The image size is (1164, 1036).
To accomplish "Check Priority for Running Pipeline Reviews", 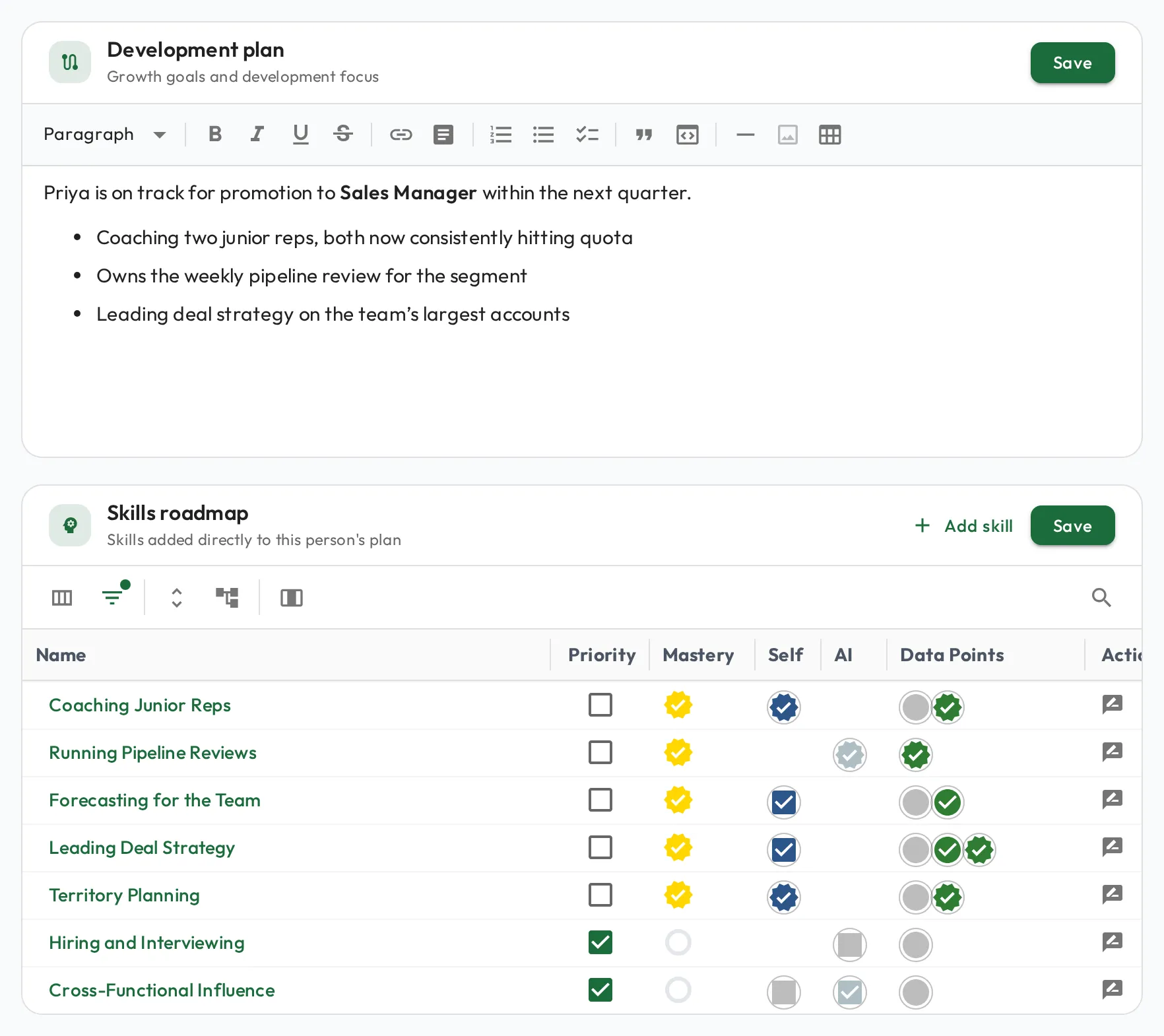I will (600, 752).
